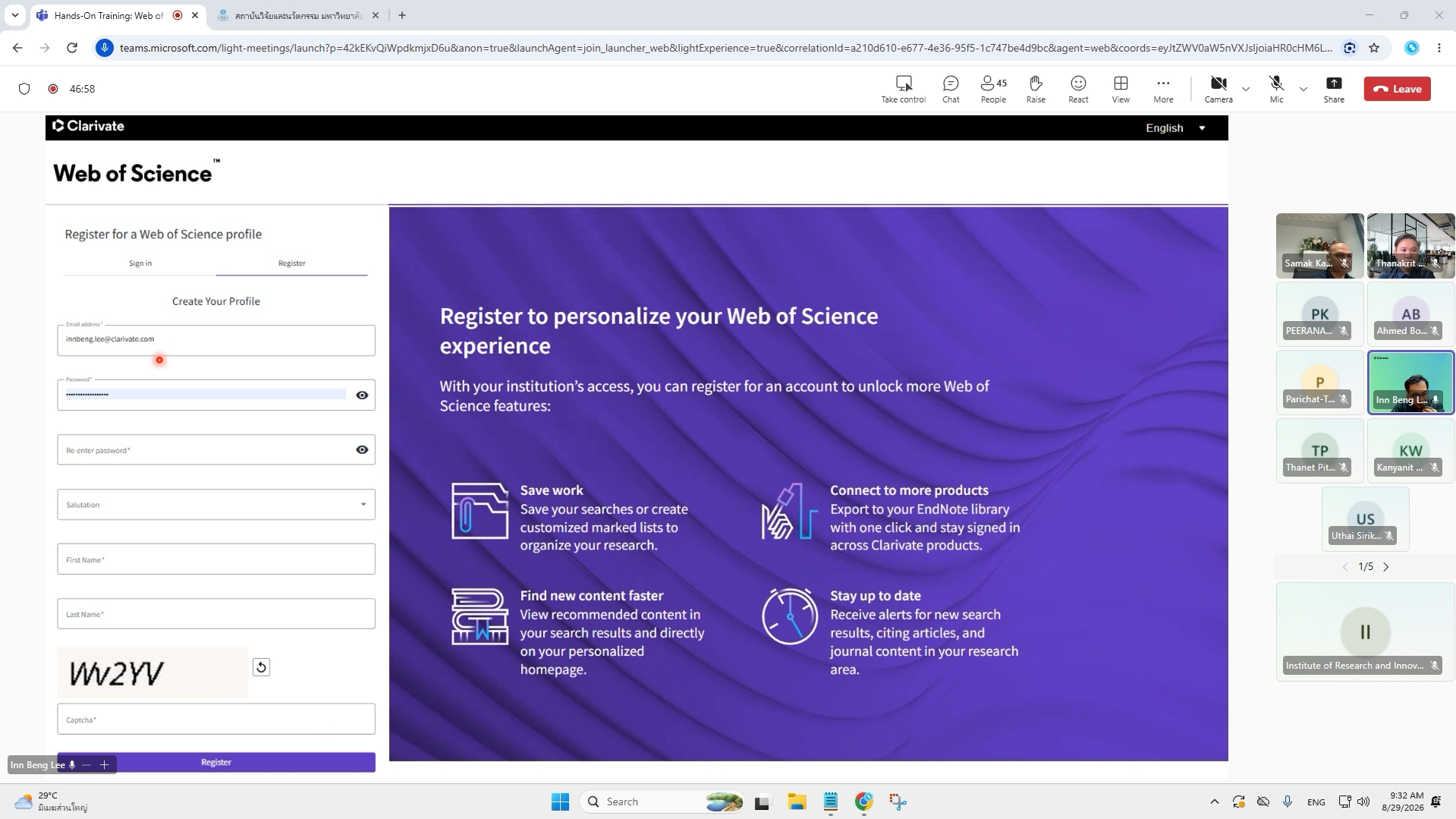The width and height of the screenshot is (1456, 819).
Task: Select the Register tab
Action: pos(292,263)
